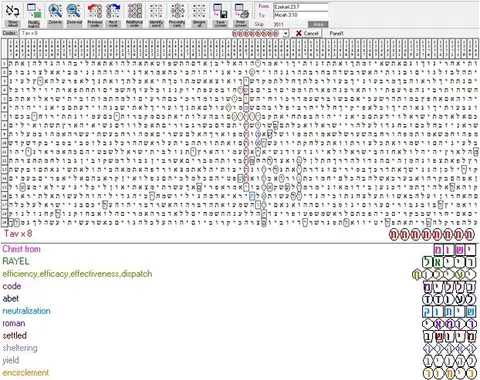Select the 'efficiency,efficacy,effectiveness,dispatch' legend entry
Image resolution: width=480 pixels, height=380 pixels.
(77, 274)
